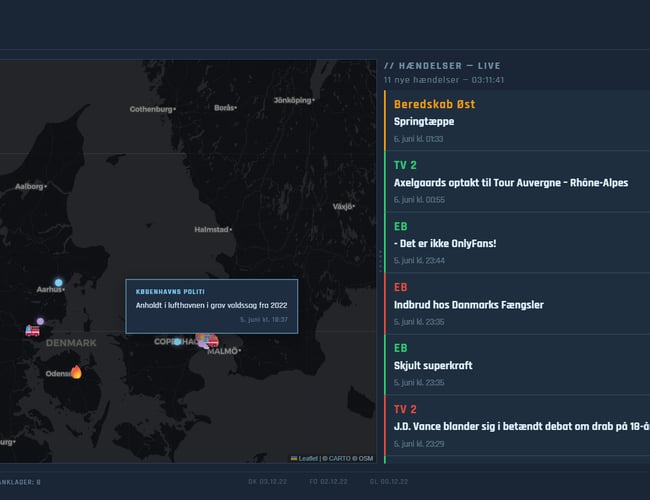Click the Aalborg city label on map
The height and width of the screenshot is (500, 650).
pos(29,186)
